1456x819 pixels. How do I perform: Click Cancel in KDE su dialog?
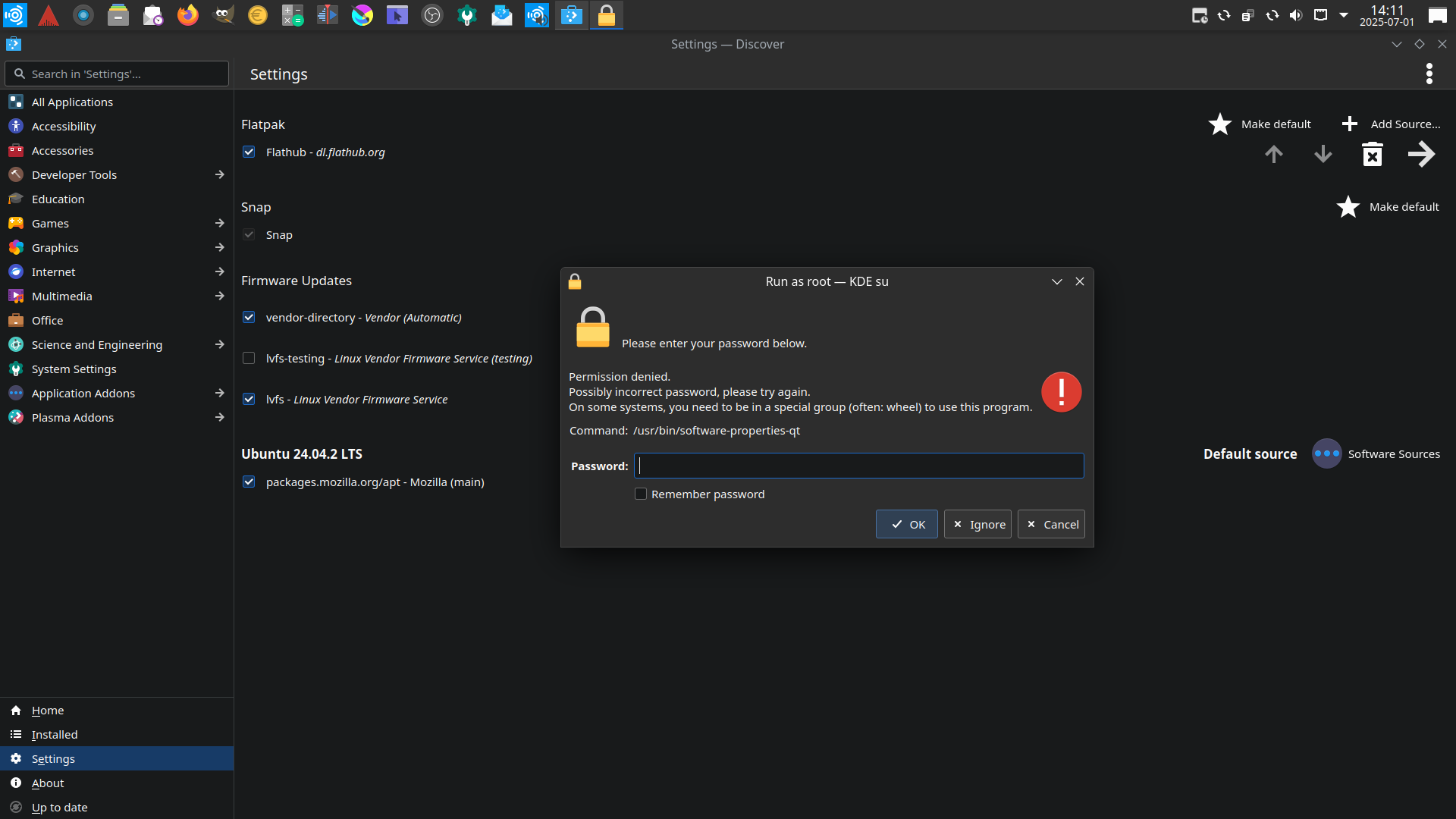coord(1051,524)
